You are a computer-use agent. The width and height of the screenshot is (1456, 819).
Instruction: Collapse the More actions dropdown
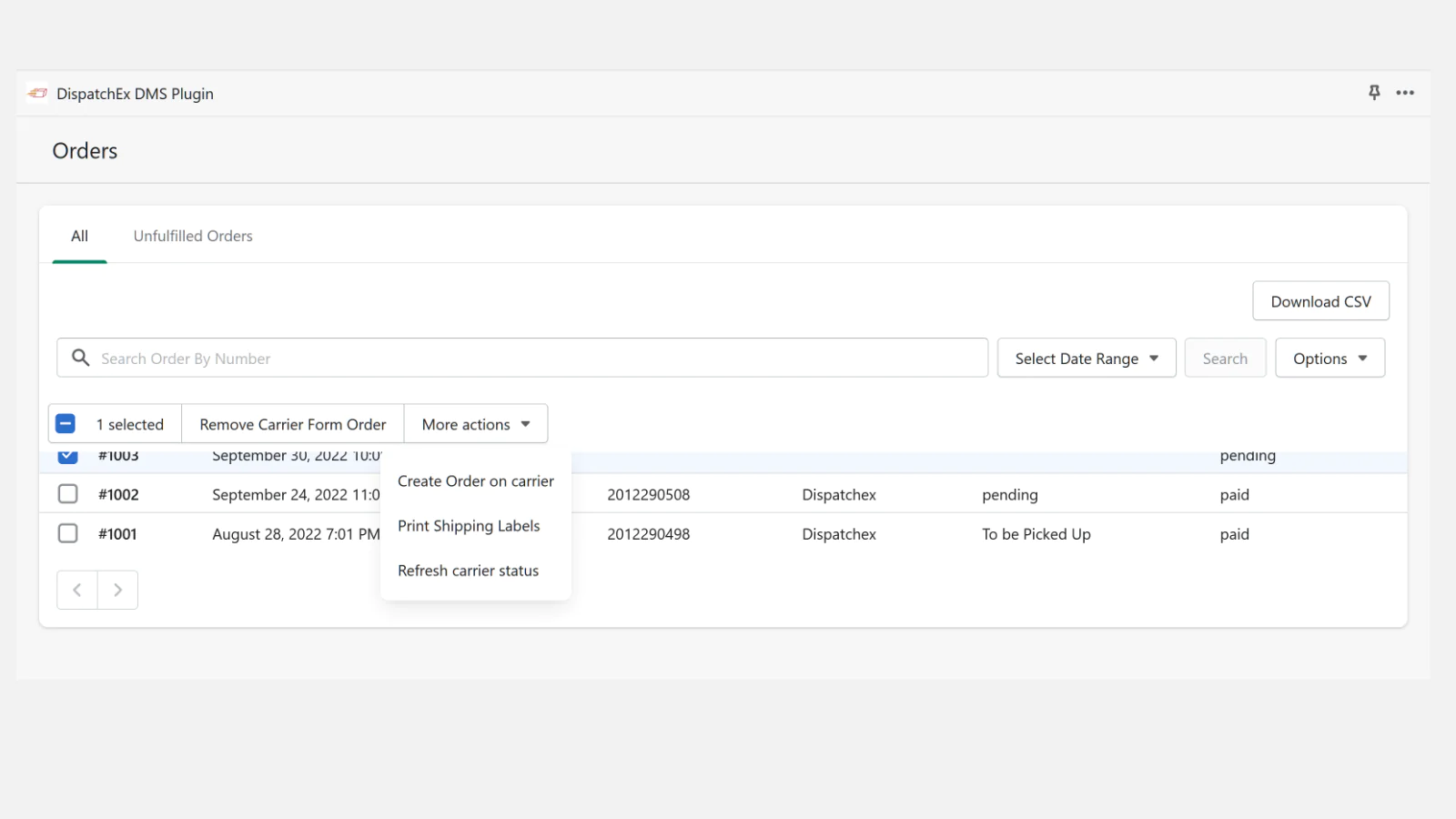(x=475, y=424)
